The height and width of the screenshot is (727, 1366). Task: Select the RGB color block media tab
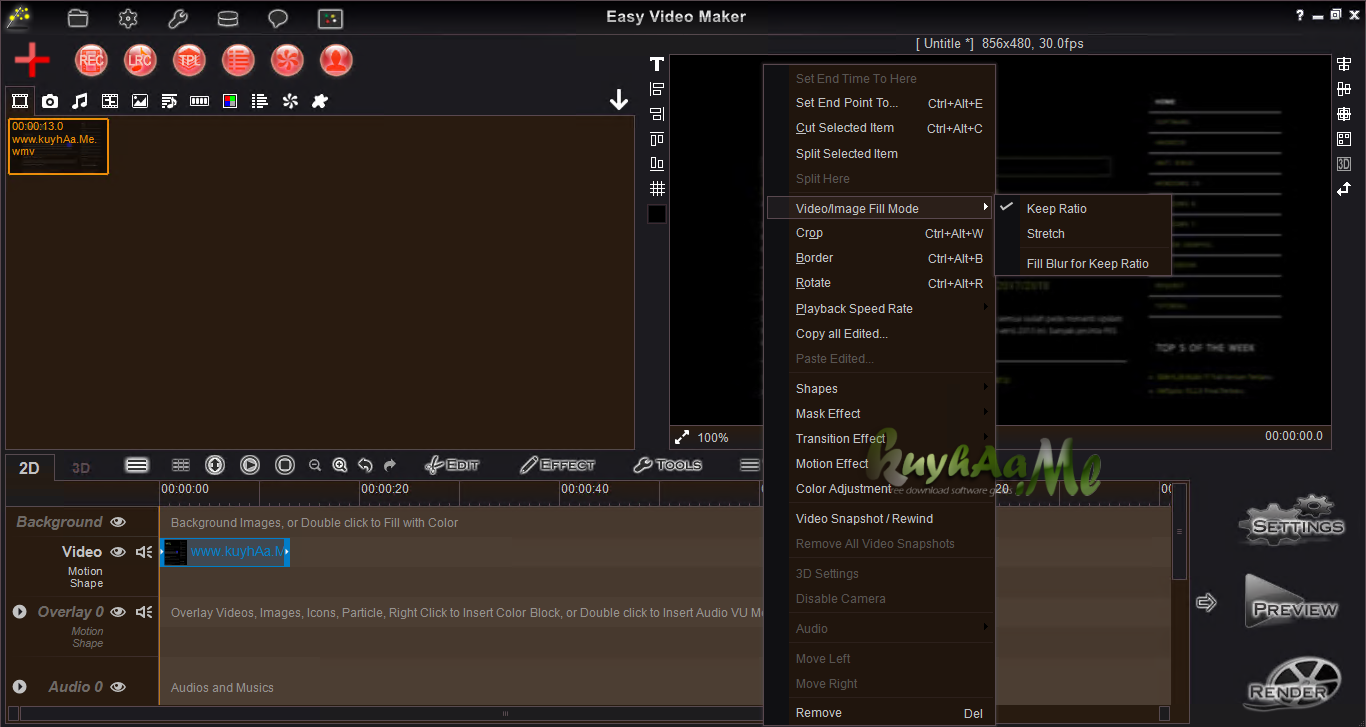(x=230, y=101)
